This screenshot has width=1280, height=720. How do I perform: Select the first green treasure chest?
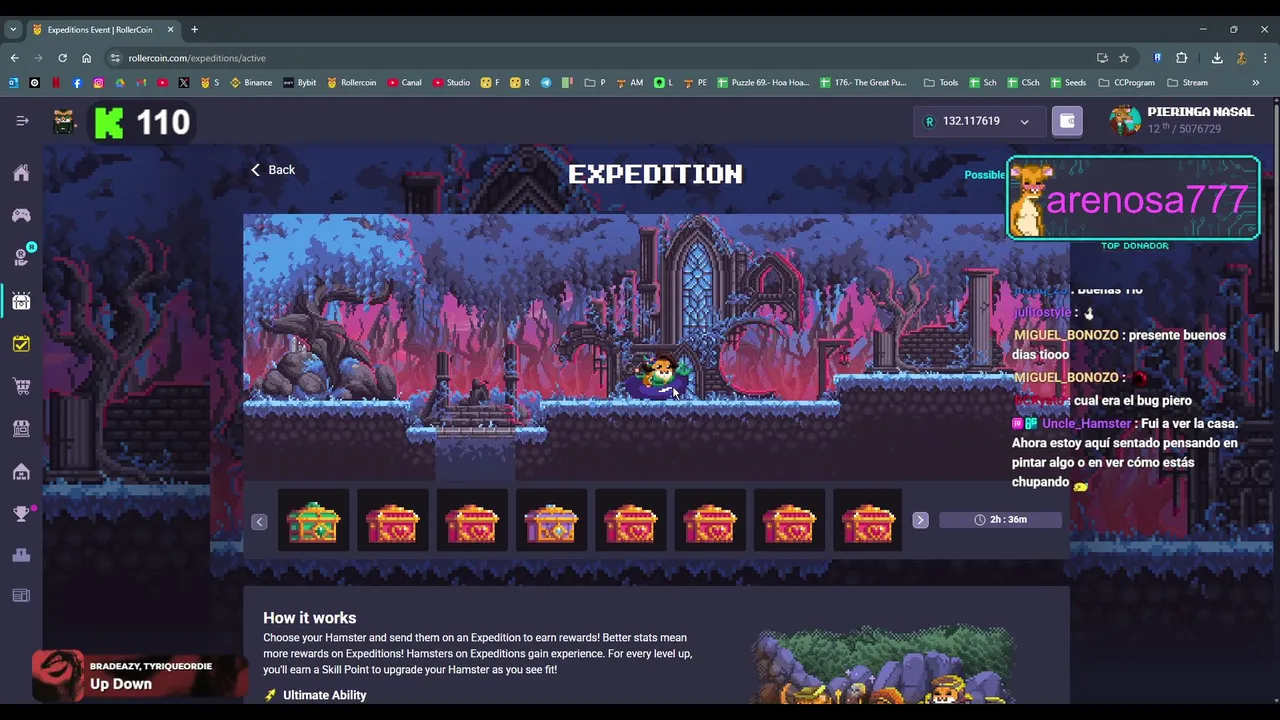click(313, 521)
